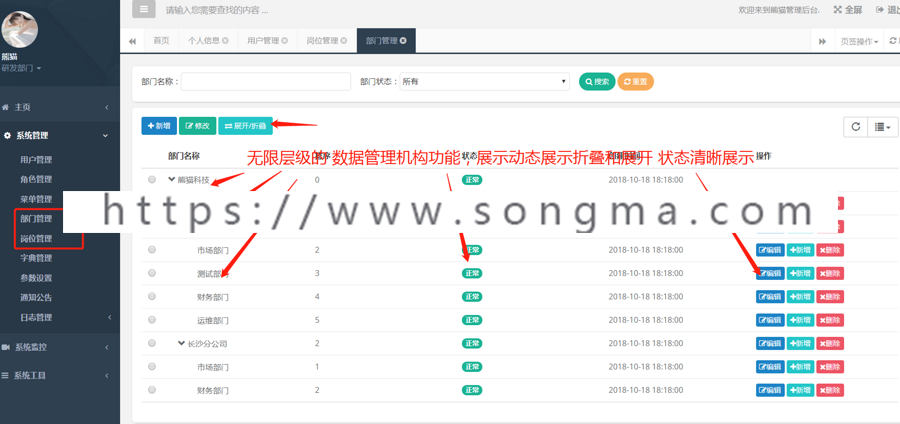Select the radio for 财务部门 with order 4
Screen dimensions: 900x424
tap(152, 297)
